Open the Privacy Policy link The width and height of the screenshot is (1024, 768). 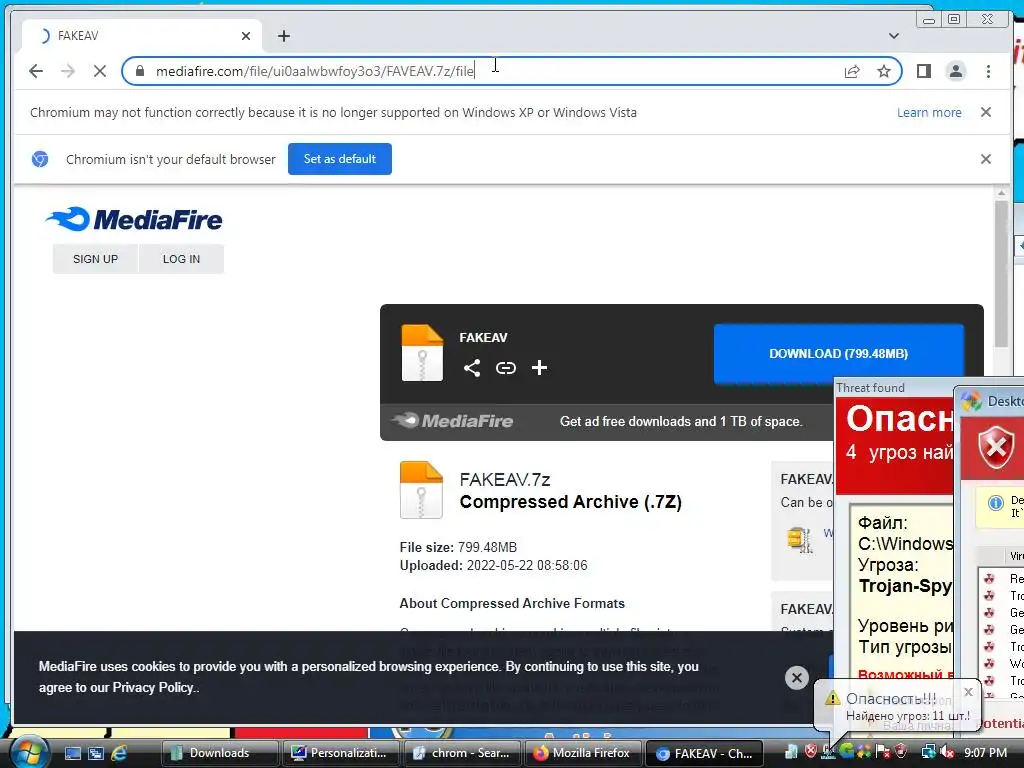pyautogui.click(x=153, y=688)
